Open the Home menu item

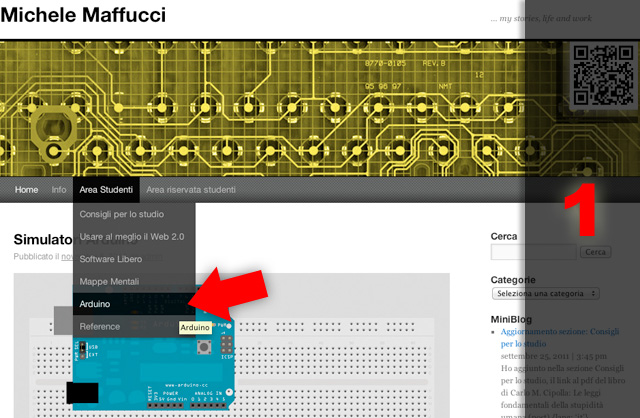(27, 190)
